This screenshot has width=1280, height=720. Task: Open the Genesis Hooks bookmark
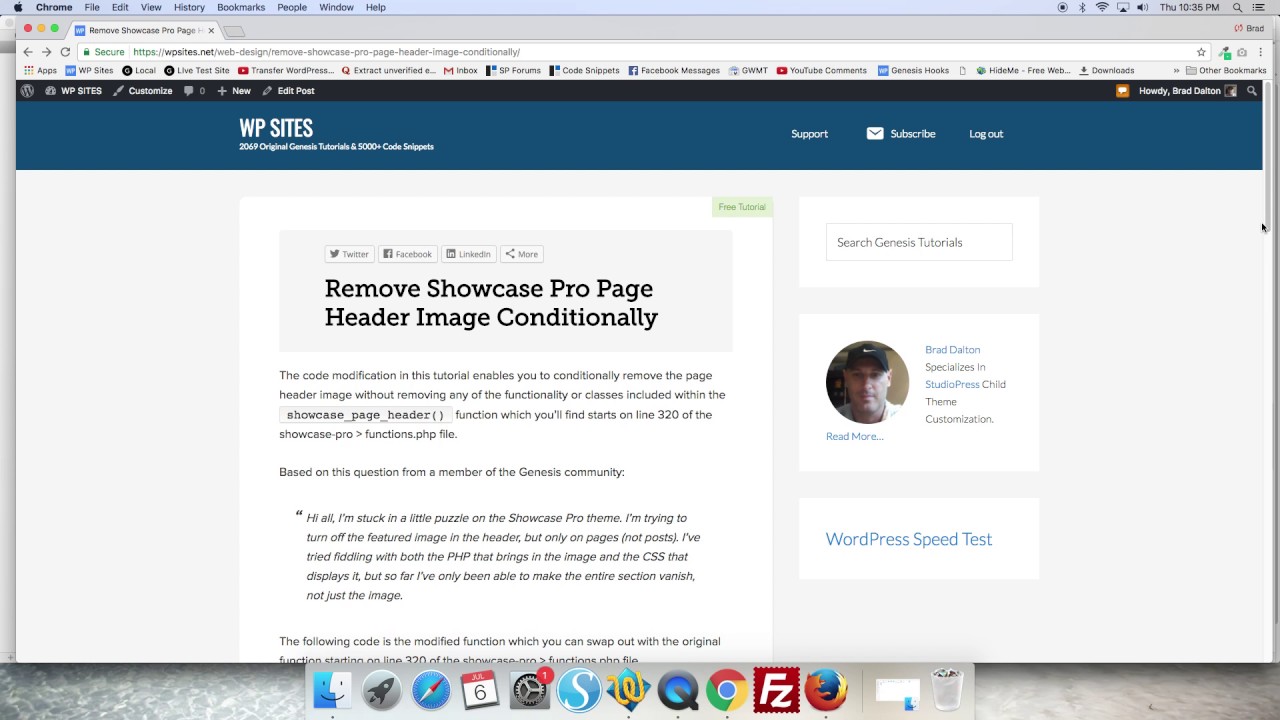click(913, 71)
